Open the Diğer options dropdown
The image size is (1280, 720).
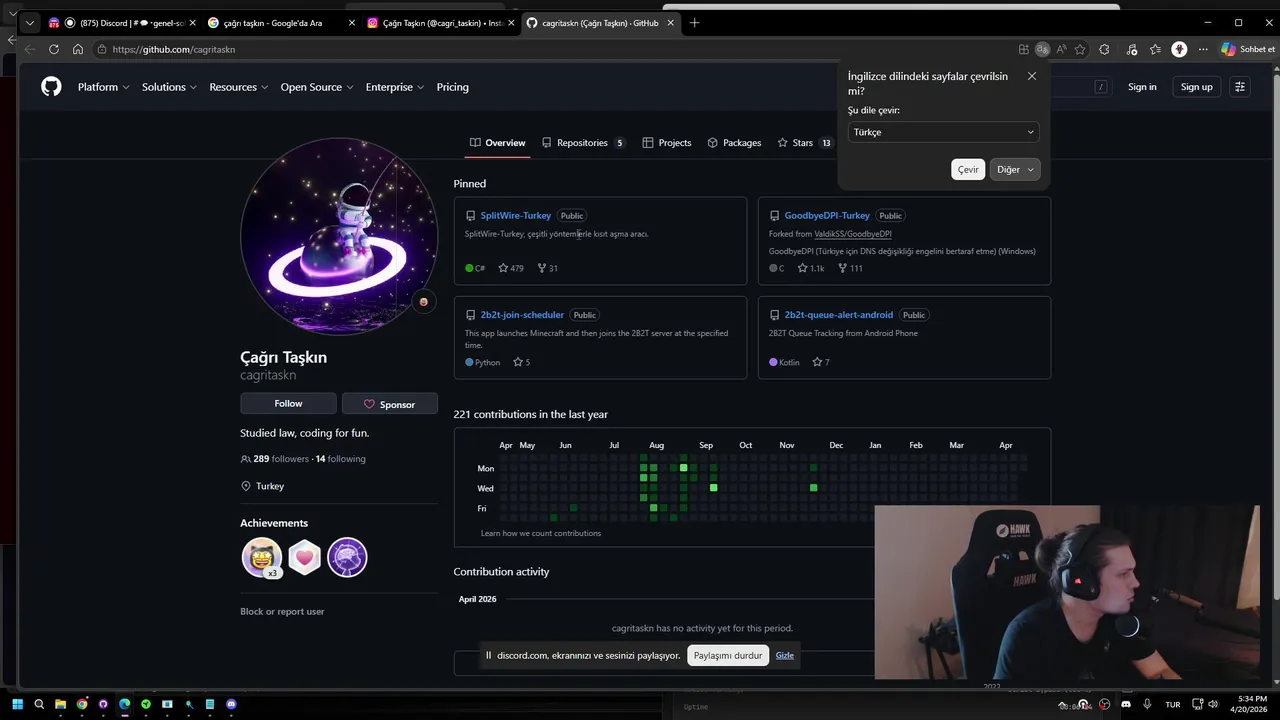point(1015,169)
